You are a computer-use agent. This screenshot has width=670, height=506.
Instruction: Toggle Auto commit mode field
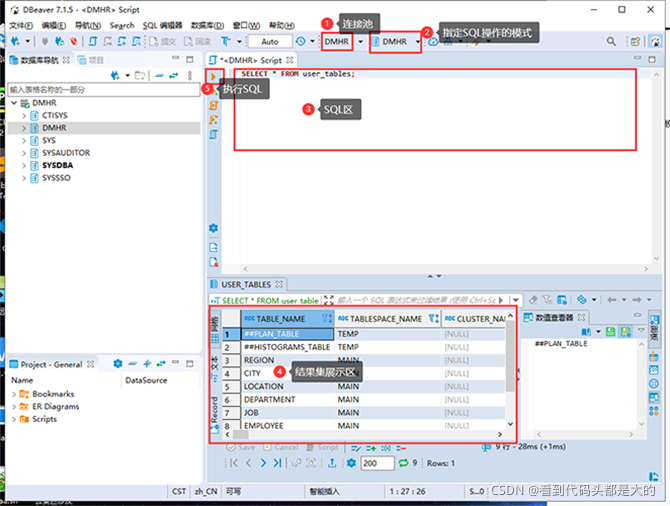270,41
